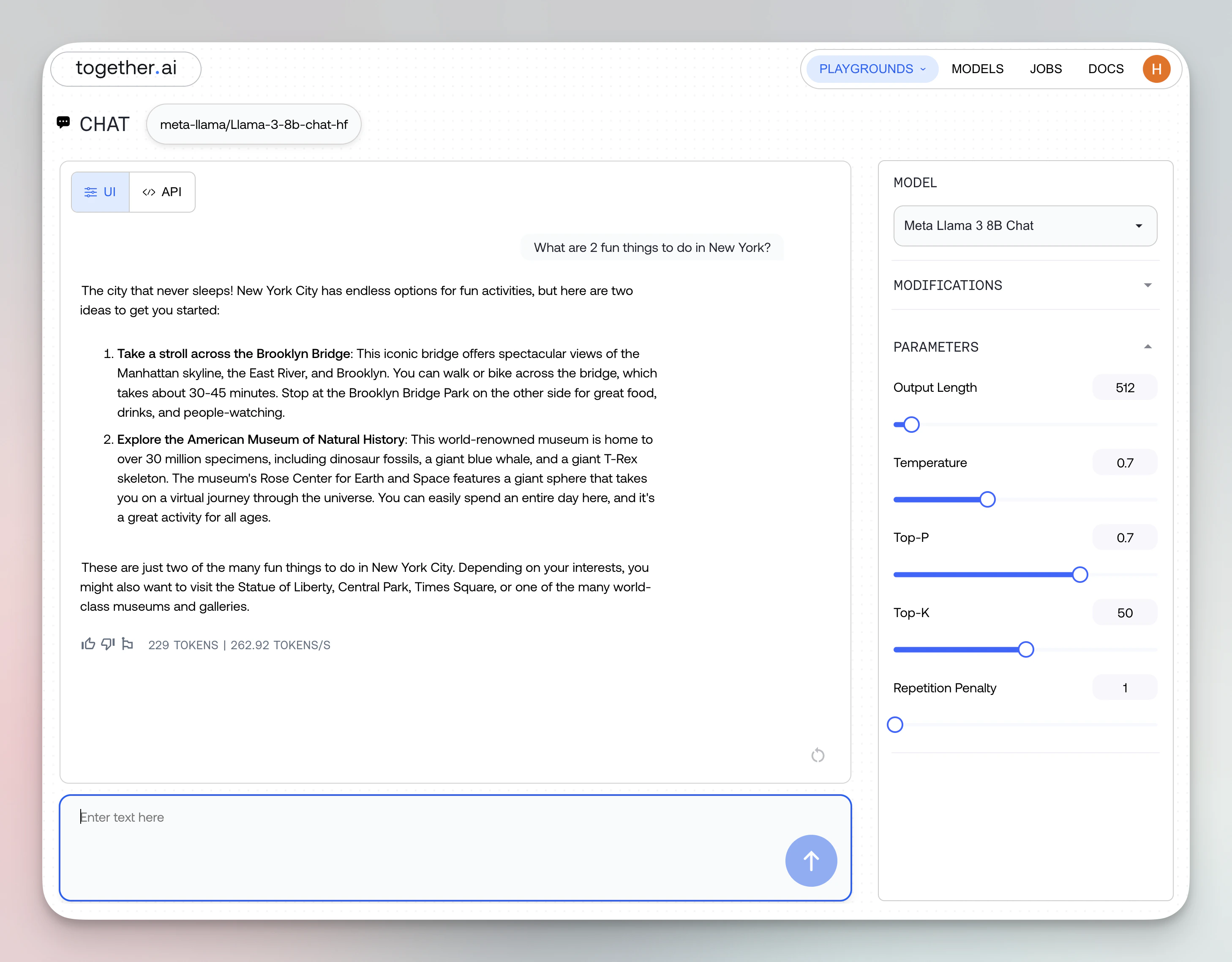1232x962 pixels.
Task: Switch to the API view toggle
Action: (x=163, y=192)
